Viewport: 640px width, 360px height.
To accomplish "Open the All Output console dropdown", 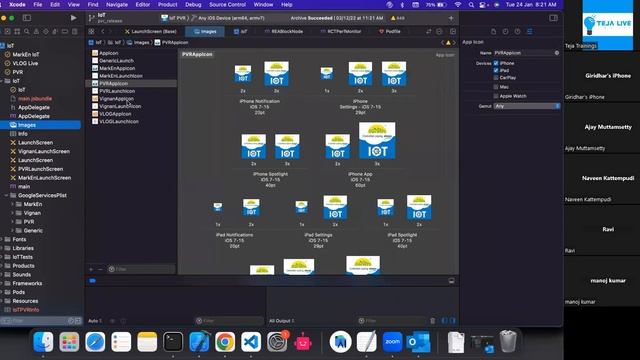I will [x=282, y=321].
